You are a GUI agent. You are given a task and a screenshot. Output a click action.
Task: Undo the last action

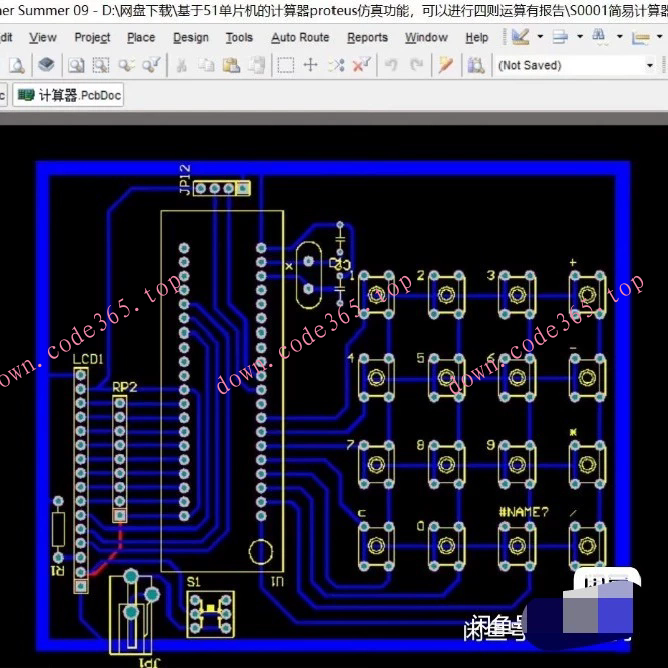(x=391, y=65)
